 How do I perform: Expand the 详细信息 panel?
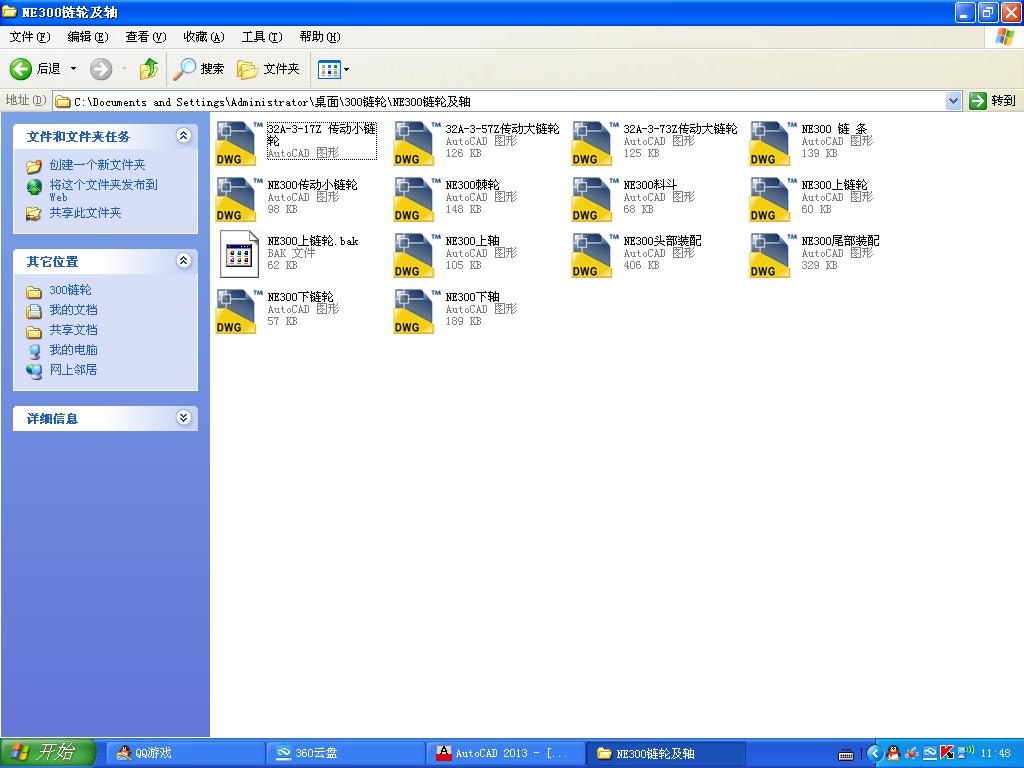[184, 418]
